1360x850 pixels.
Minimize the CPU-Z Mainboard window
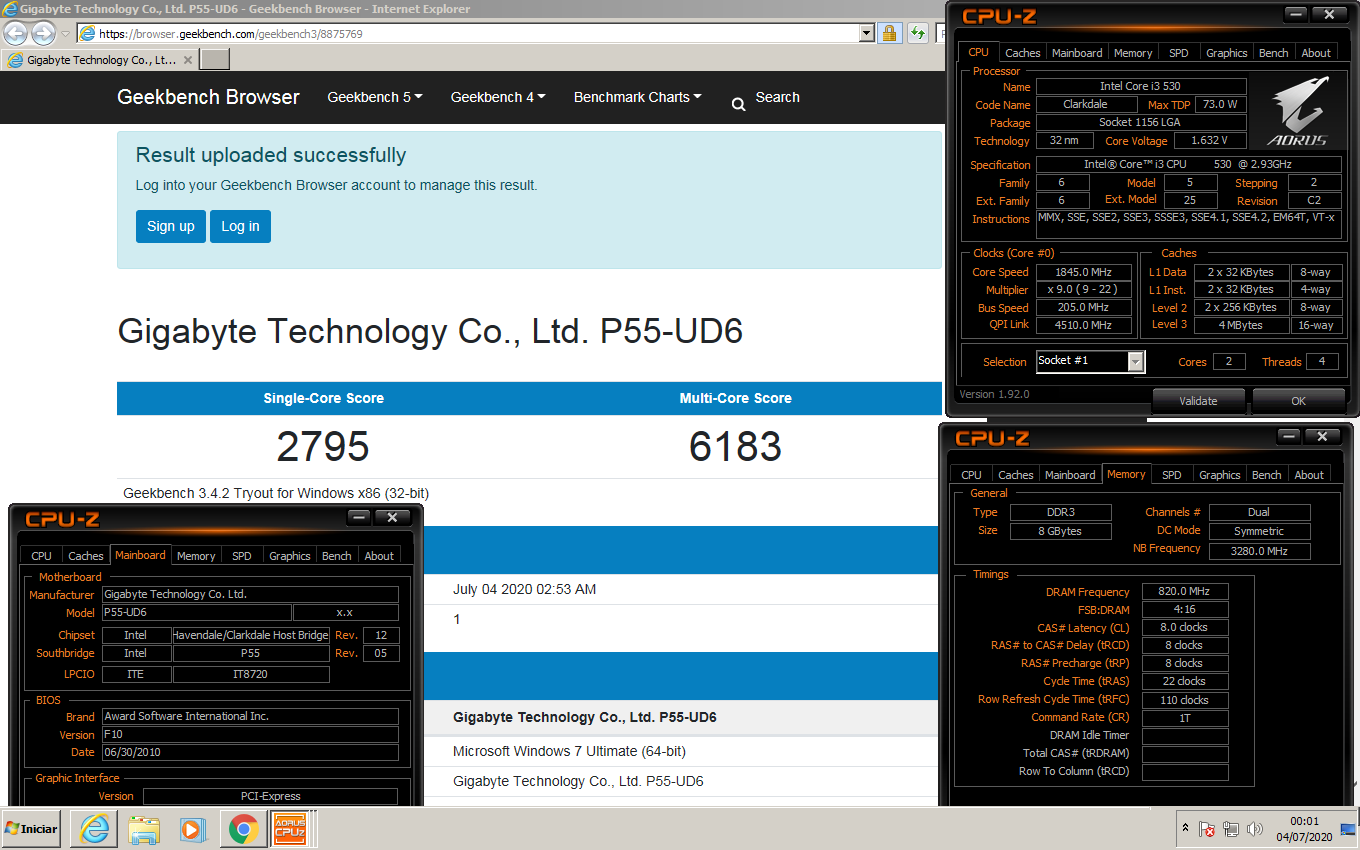(359, 518)
